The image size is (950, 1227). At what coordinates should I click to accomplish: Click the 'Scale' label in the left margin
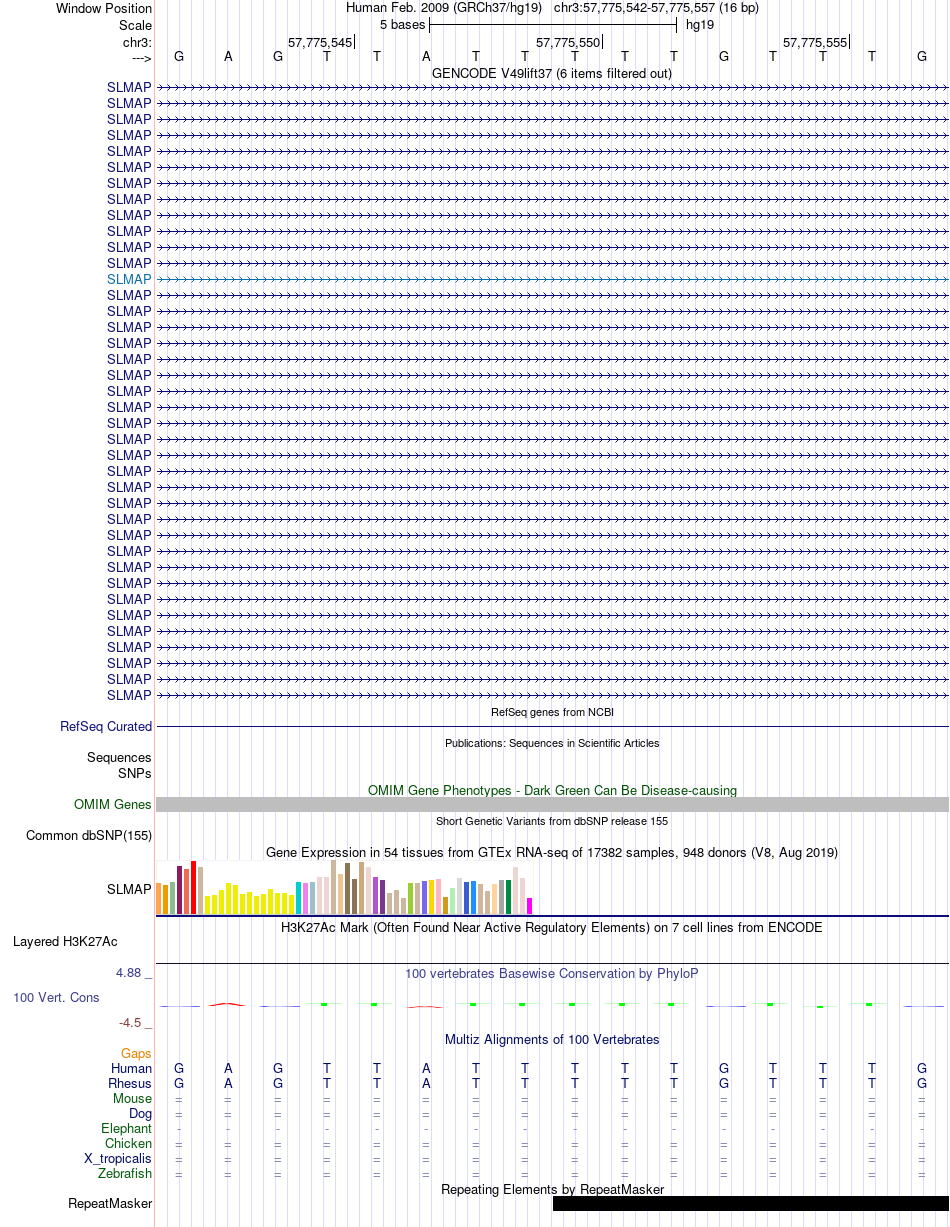coord(135,25)
